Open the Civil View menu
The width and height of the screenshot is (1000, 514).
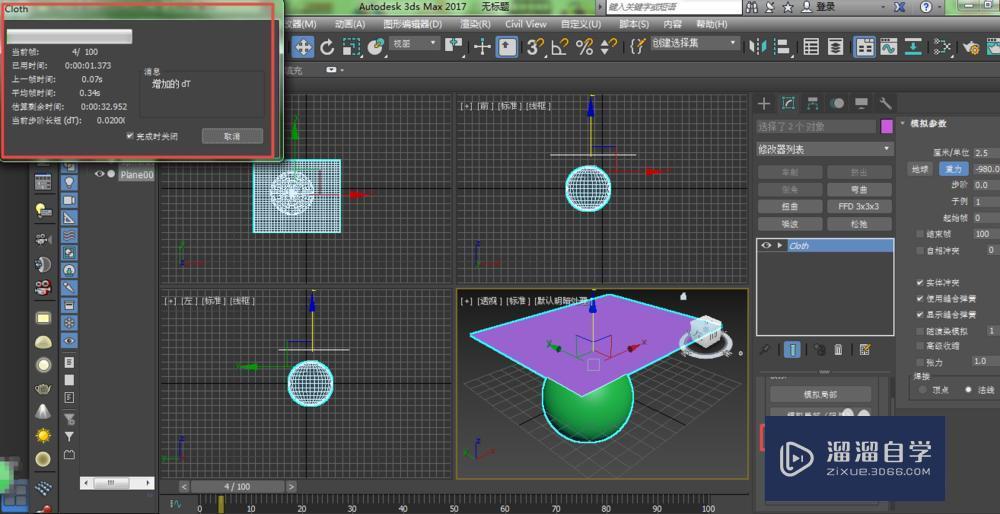pos(525,24)
